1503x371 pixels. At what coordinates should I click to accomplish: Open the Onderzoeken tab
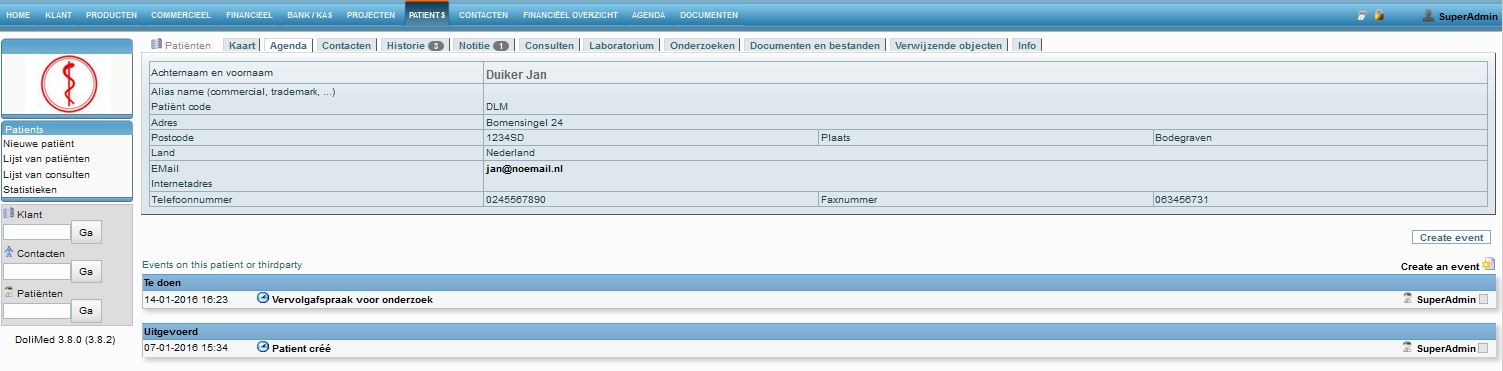click(x=703, y=45)
